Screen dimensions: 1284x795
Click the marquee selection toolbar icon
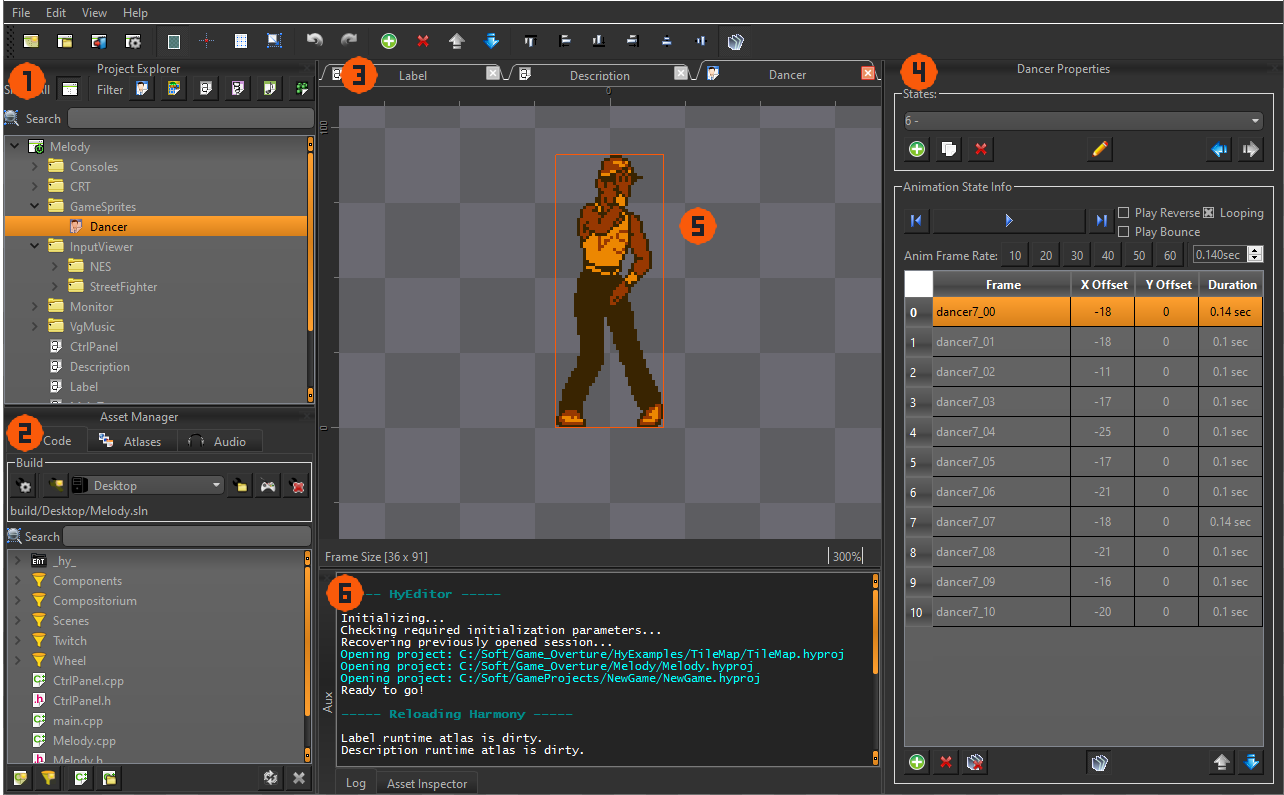(274, 41)
